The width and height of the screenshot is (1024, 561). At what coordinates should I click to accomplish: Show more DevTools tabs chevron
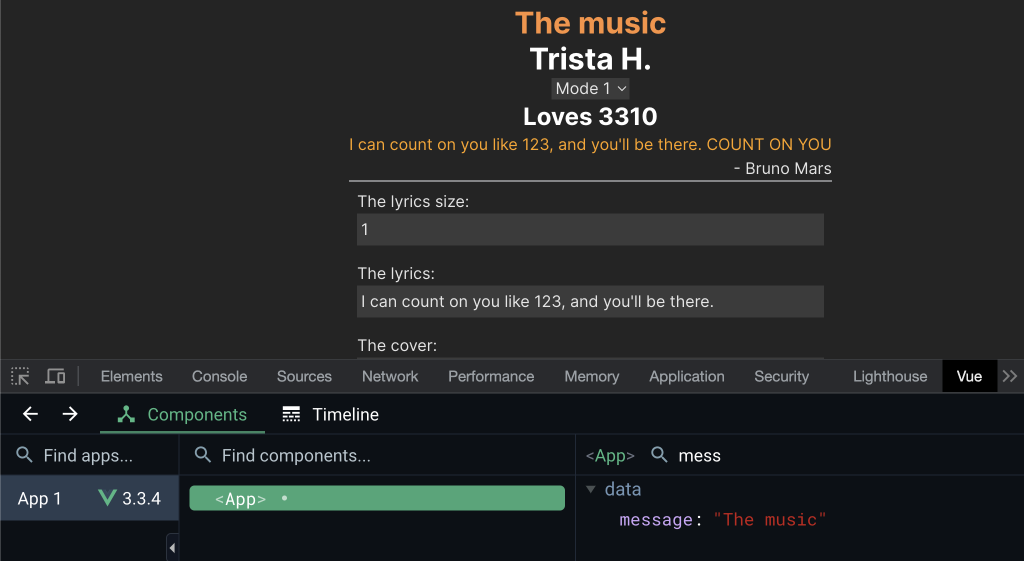coord(1010,376)
